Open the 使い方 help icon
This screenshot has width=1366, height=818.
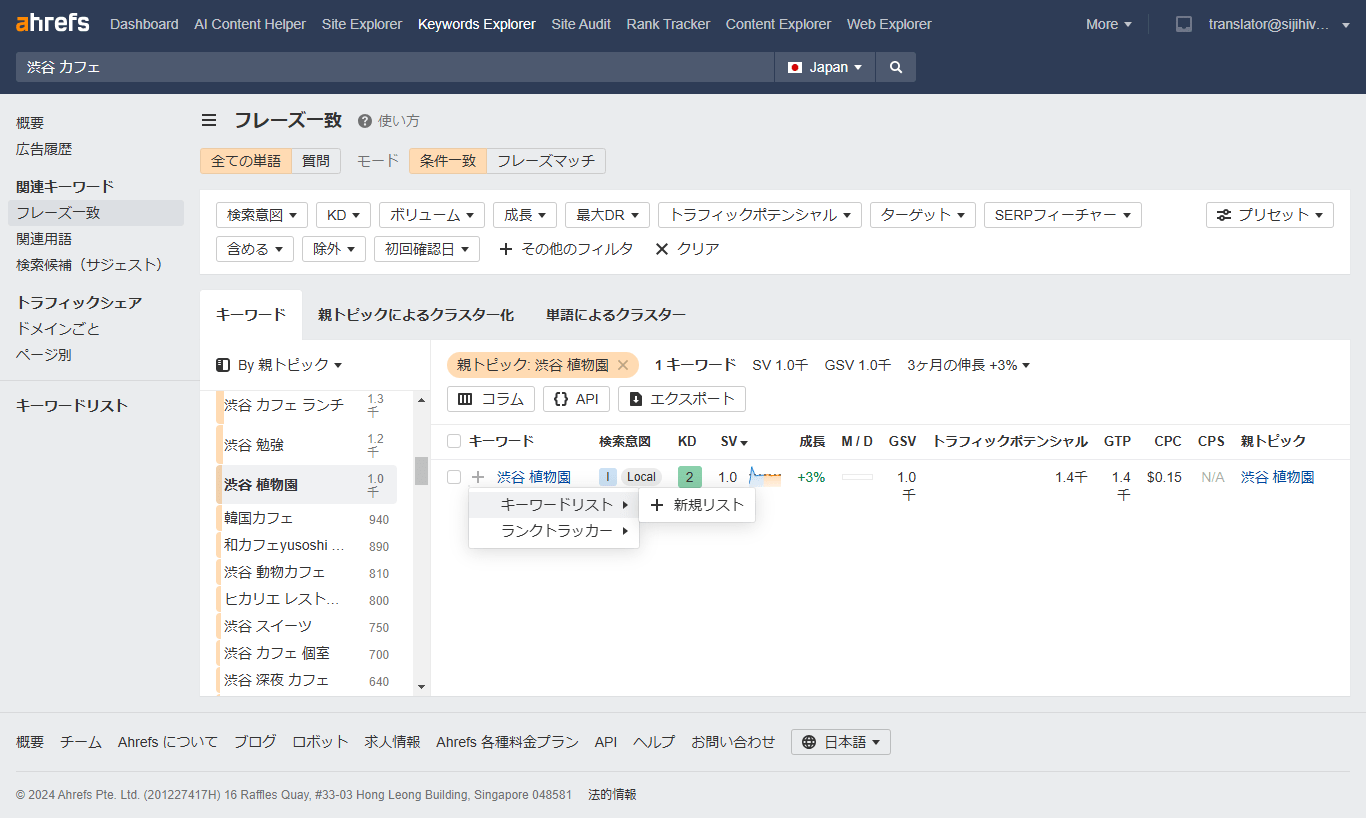point(367,119)
